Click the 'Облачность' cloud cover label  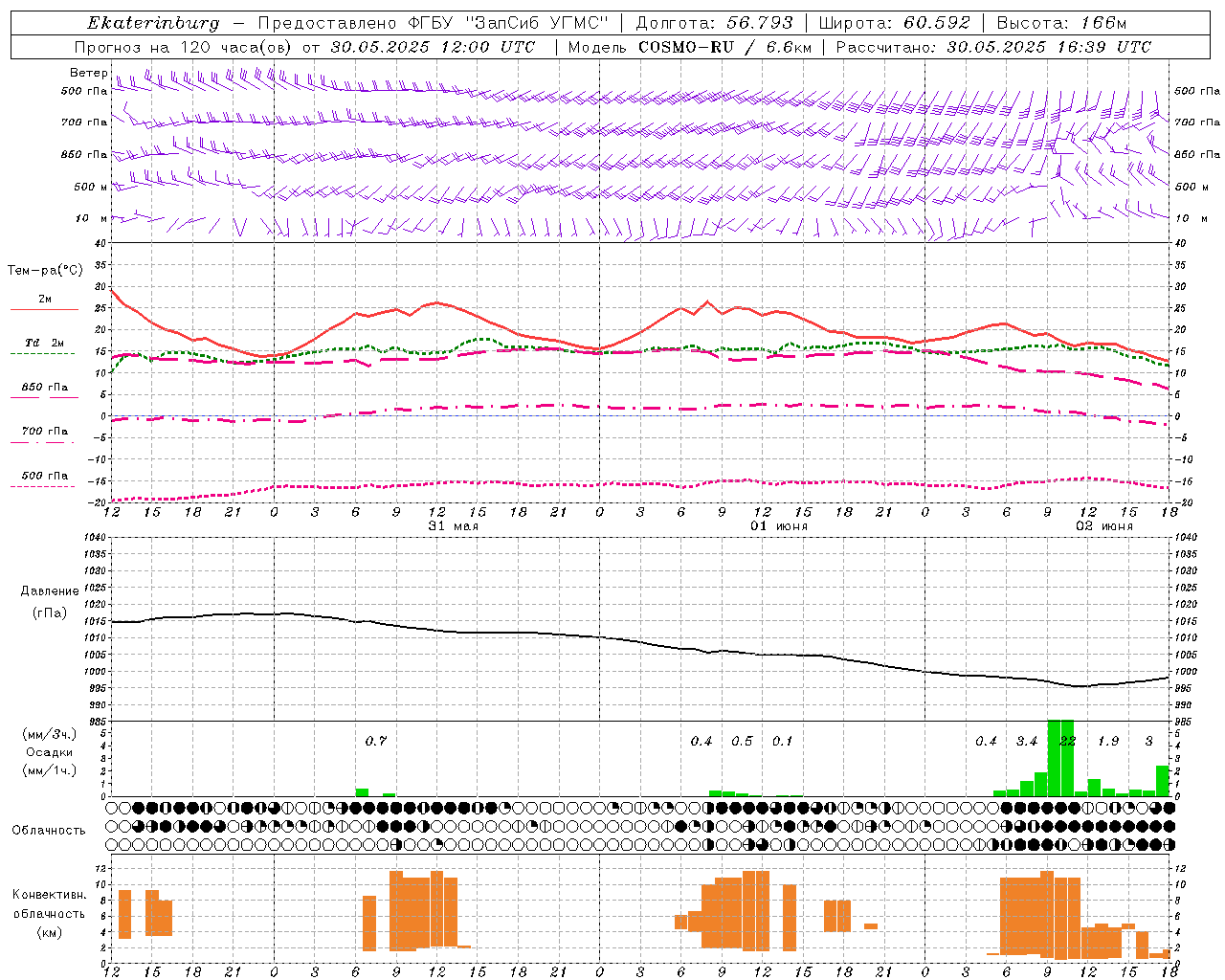[49, 831]
